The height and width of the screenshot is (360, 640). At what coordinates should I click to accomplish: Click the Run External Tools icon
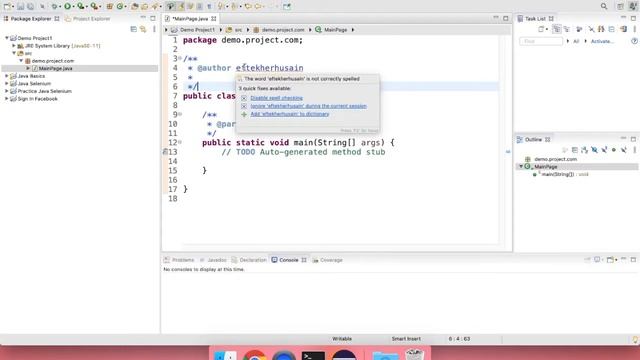tap(94, 6)
